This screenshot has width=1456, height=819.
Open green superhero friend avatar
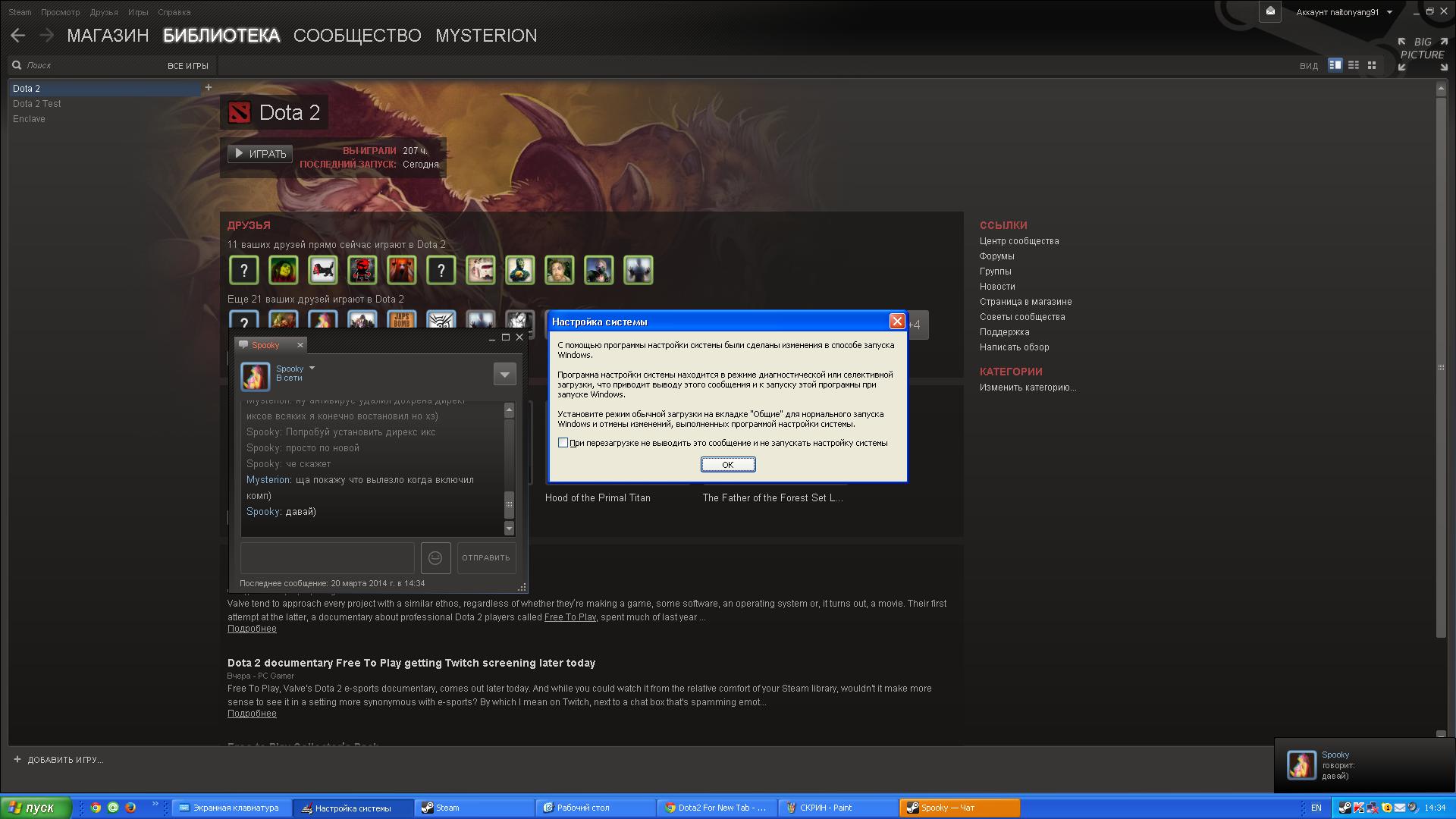pyautogui.click(x=520, y=270)
